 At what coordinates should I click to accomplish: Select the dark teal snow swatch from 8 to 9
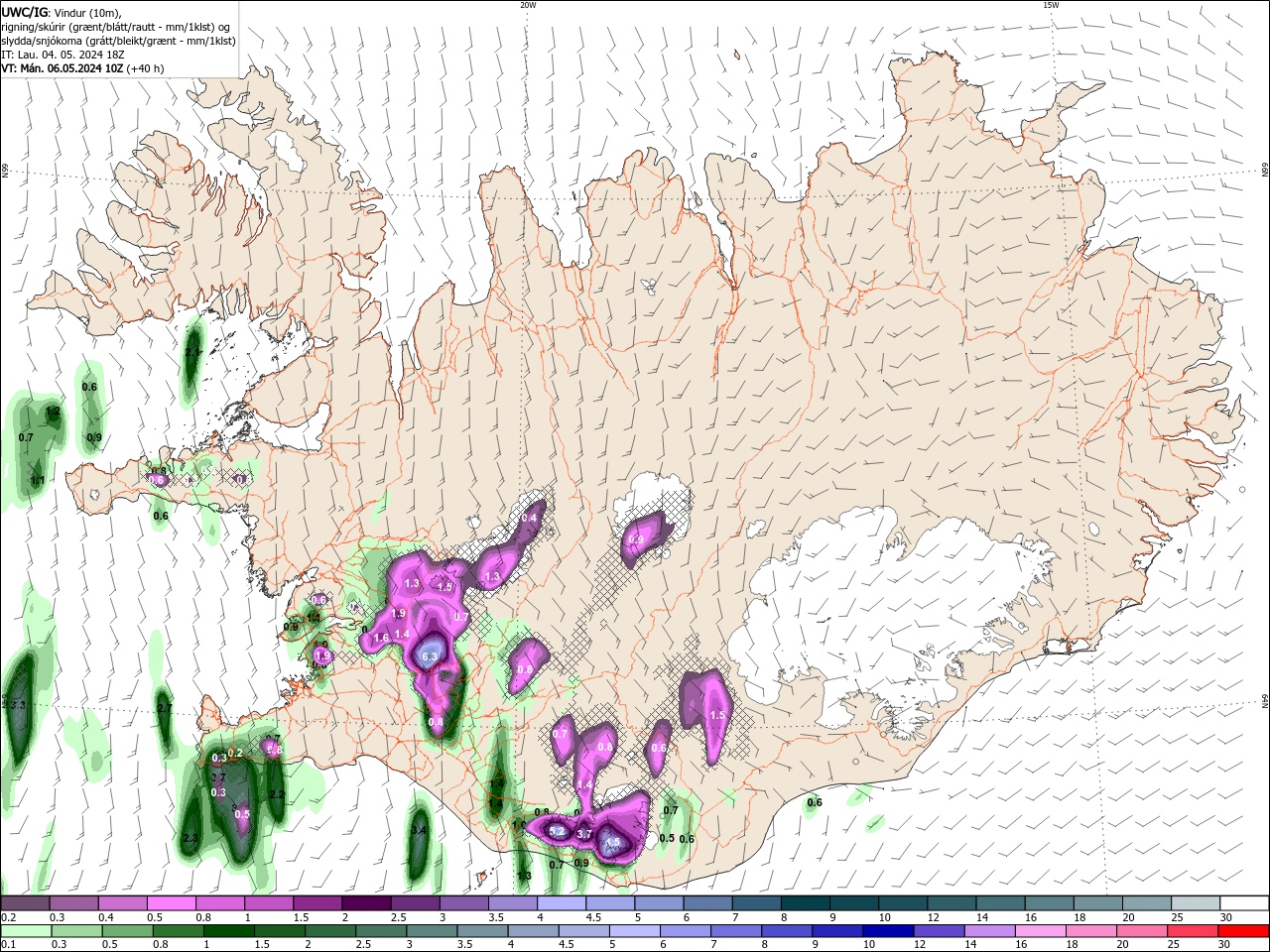(805, 903)
